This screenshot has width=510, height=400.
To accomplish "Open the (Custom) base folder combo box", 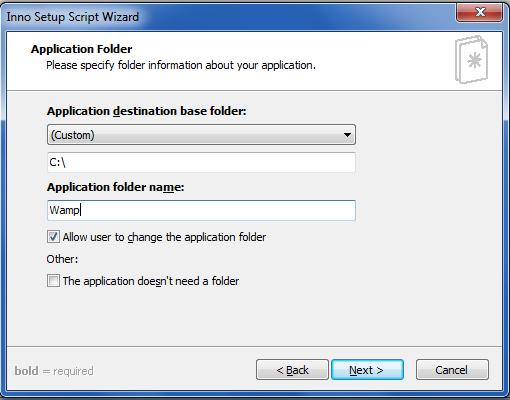I will (x=201, y=135).
